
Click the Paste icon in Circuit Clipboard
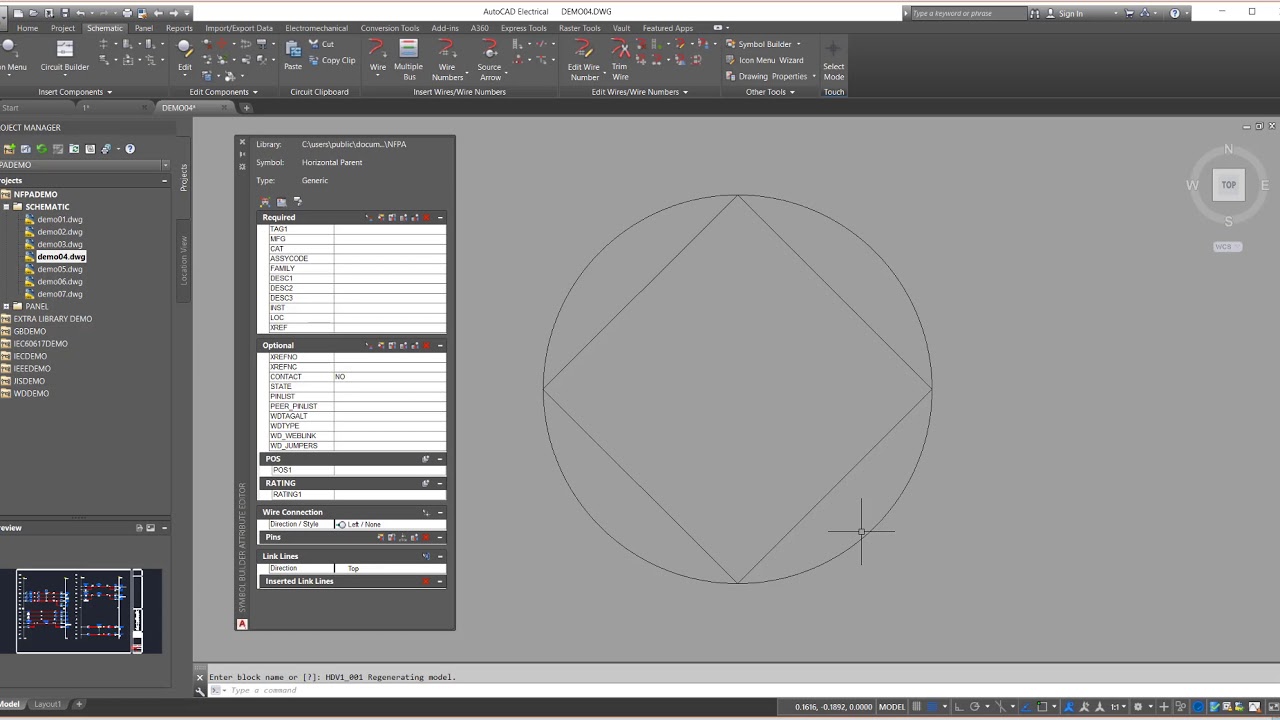coord(293,56)
